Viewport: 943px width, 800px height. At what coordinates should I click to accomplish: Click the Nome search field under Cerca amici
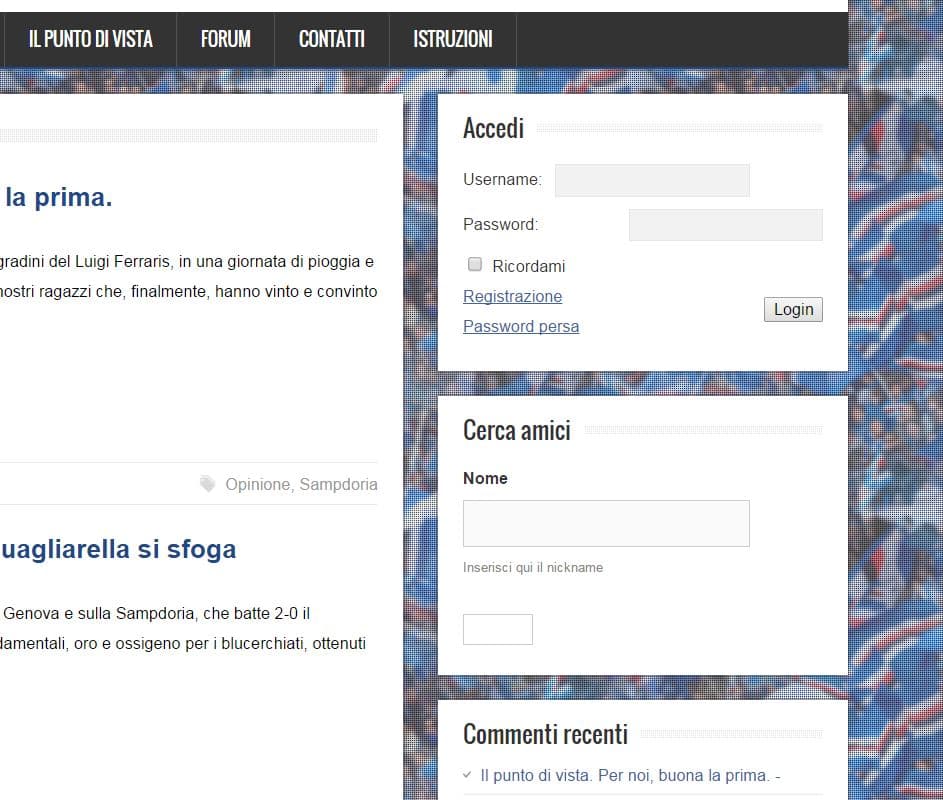point(606,523)
